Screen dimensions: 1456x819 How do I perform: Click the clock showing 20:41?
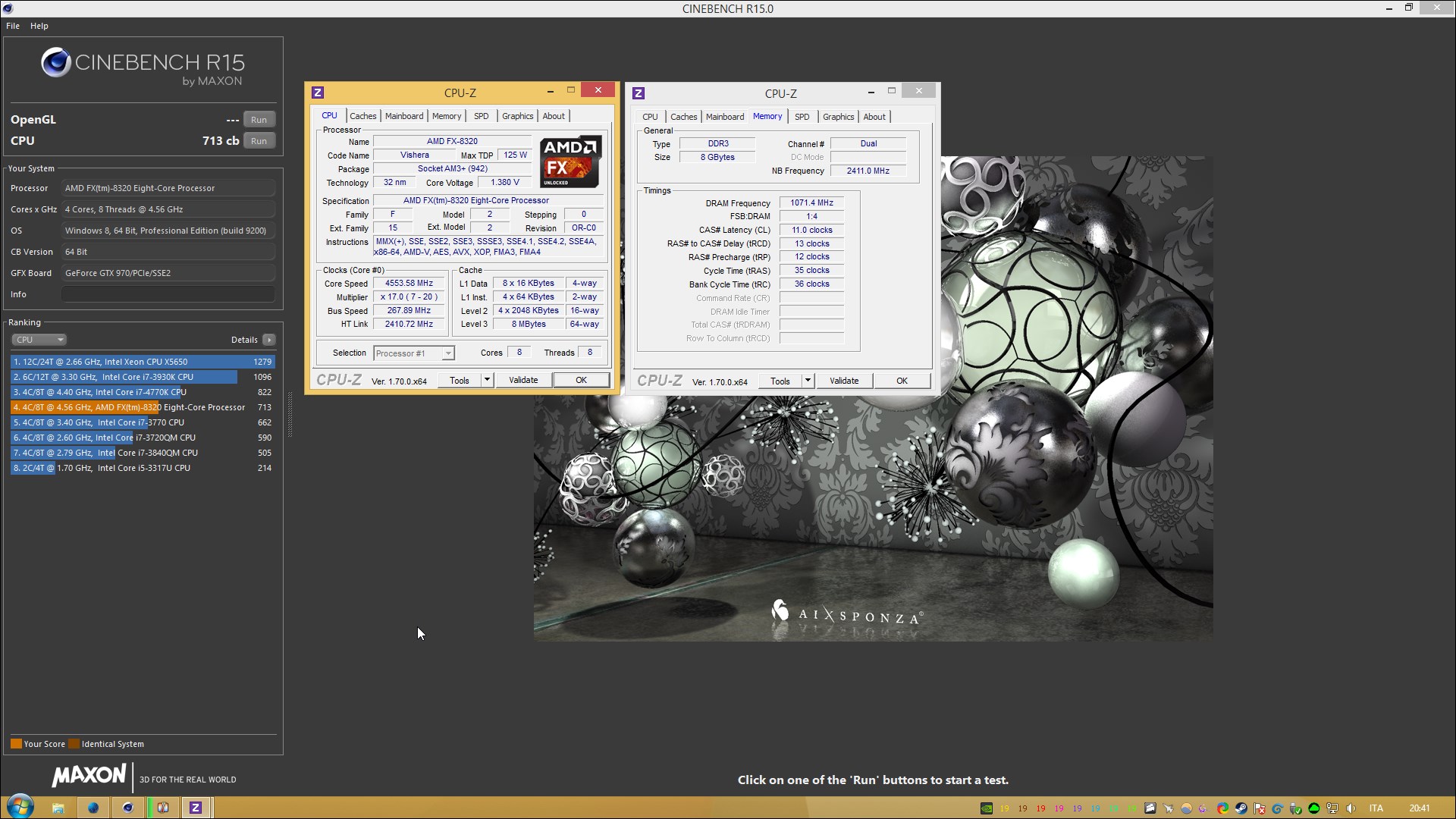pos(1420,808)
